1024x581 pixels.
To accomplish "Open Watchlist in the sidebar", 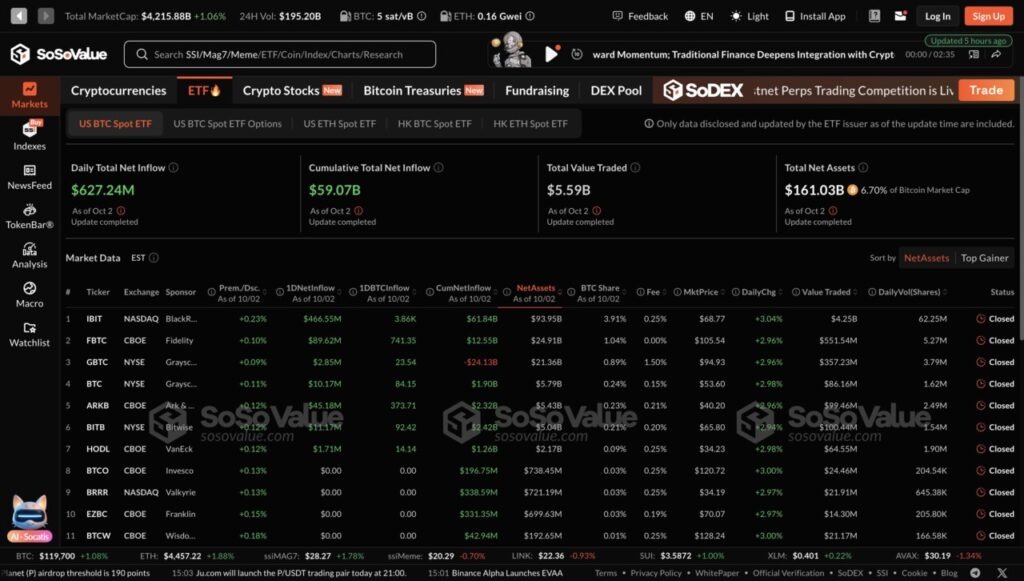I will [x=29, y=334].
